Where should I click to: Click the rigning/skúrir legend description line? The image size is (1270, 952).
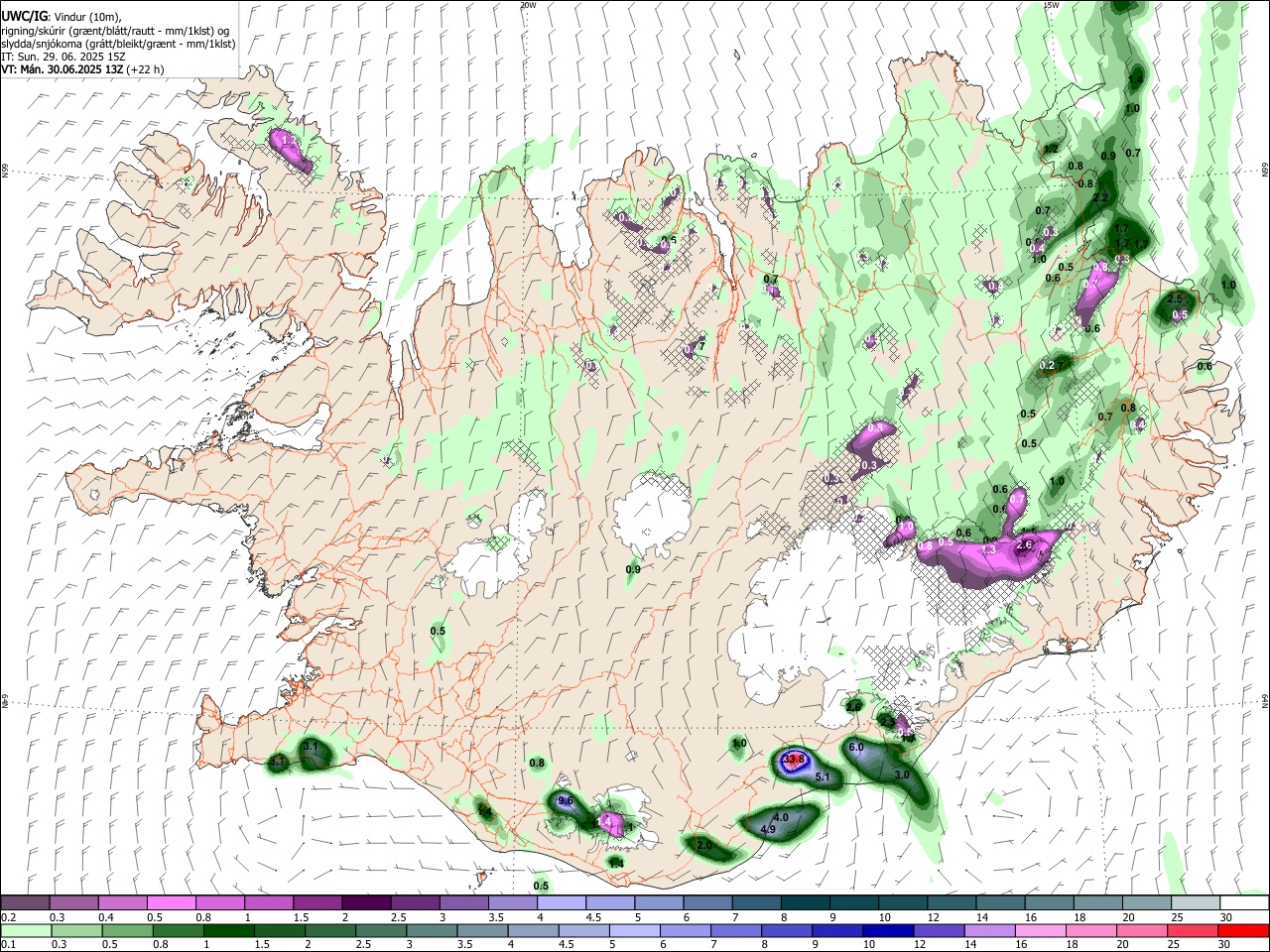click(x=115, y=31)
